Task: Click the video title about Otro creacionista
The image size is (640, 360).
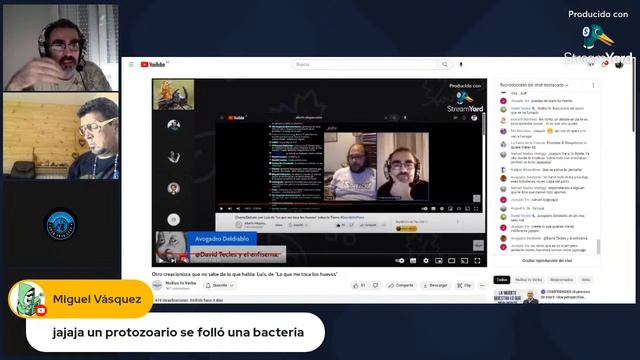Action: [244, 274]
